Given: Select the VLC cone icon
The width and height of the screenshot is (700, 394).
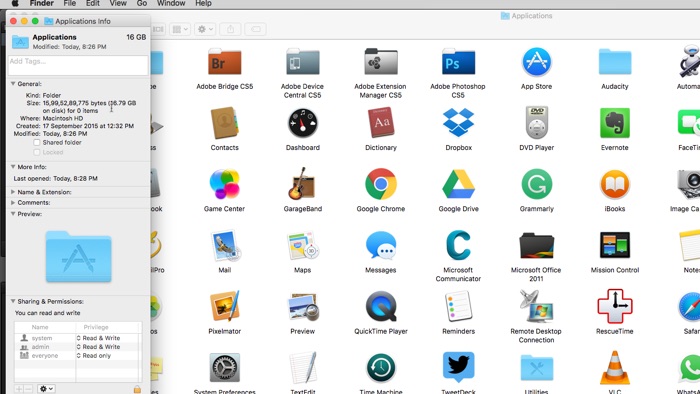Looking at the screenshot, I should 615,368.
